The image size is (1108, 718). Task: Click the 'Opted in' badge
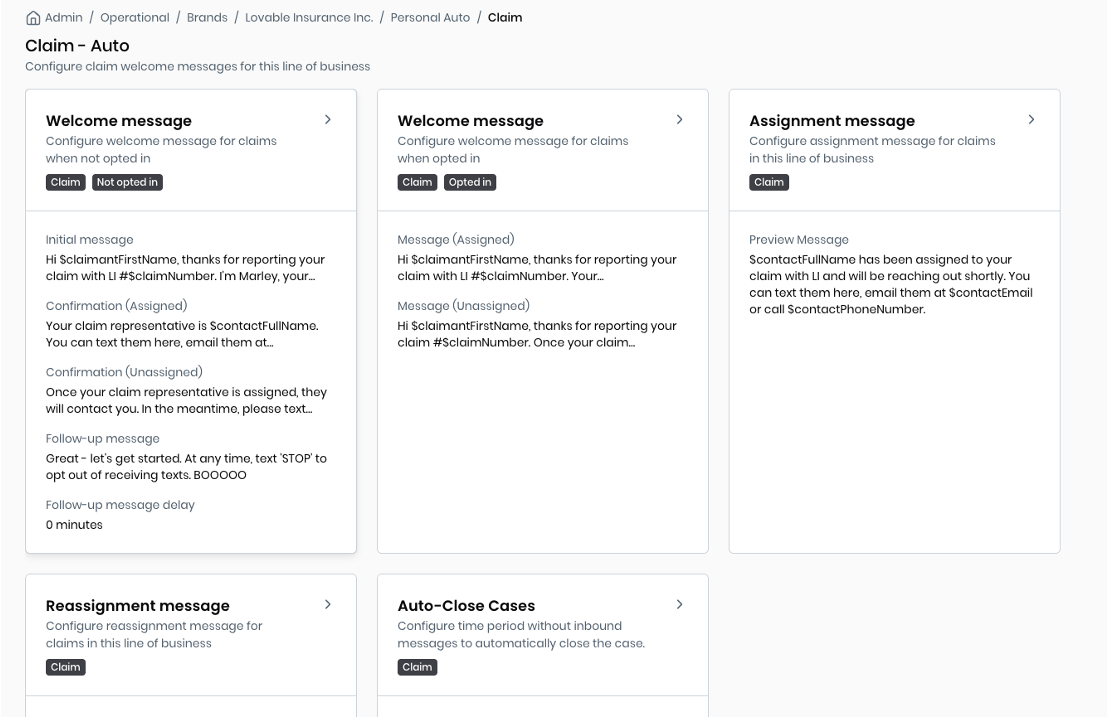click(470, 182)
